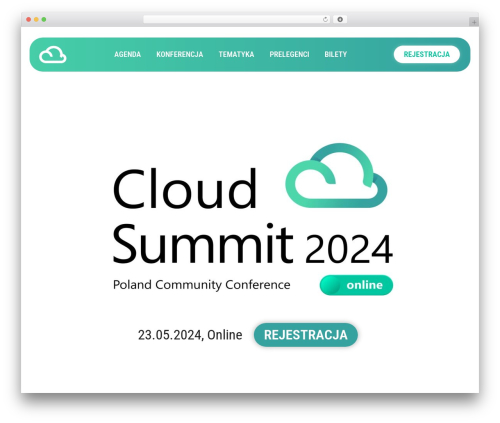
Task: Select the Prelegenci menu item
Action: point(289,54)
